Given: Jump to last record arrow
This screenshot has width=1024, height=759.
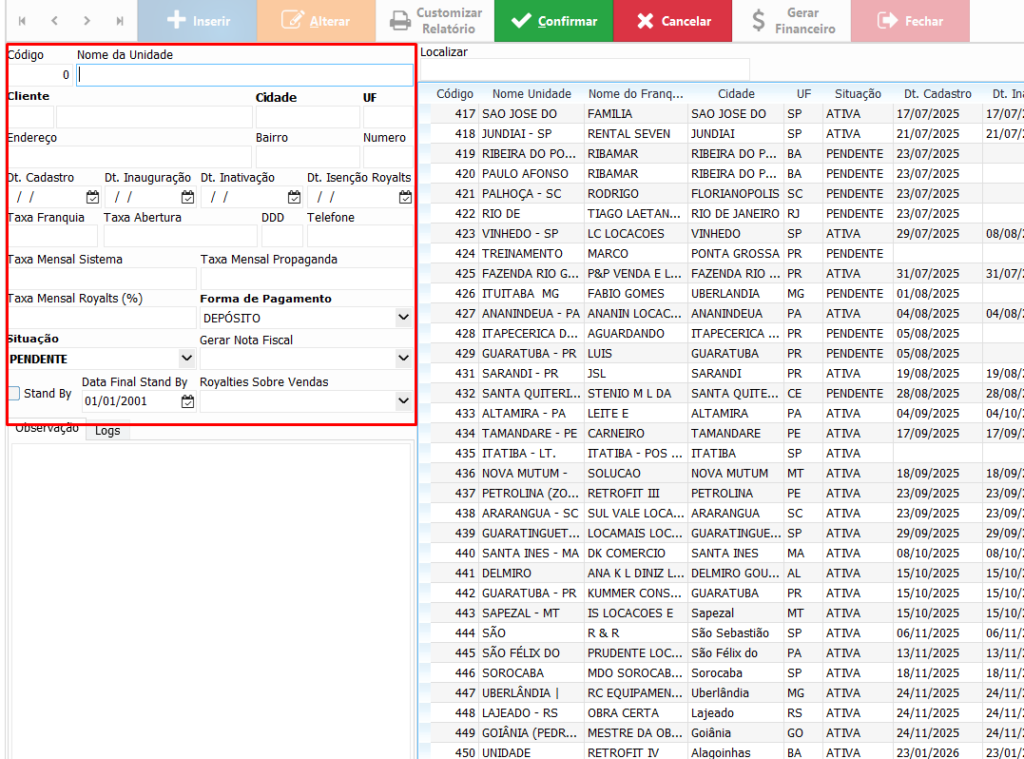Looking at the screenshot, I should 120,21.
